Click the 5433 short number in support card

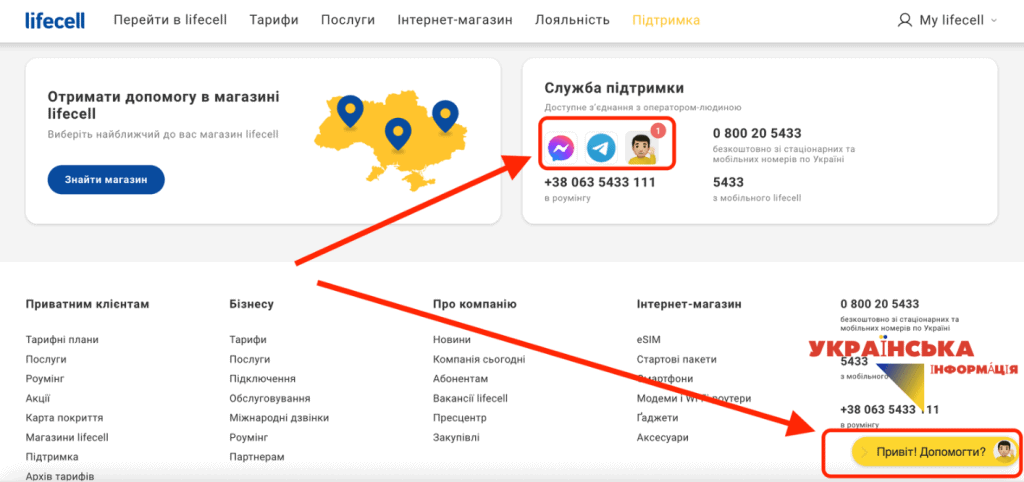coord(728,182)
